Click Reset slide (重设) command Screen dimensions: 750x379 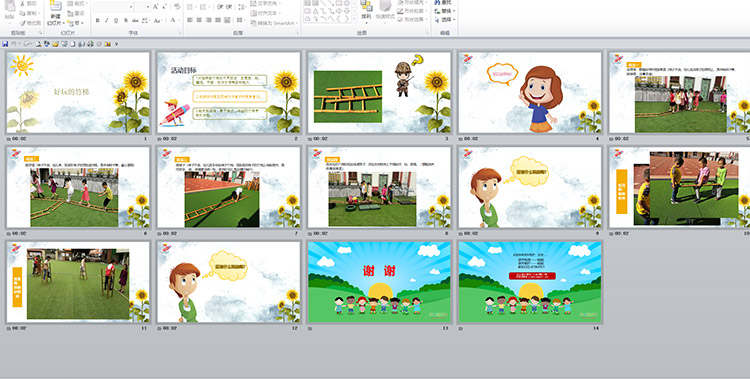76,13
